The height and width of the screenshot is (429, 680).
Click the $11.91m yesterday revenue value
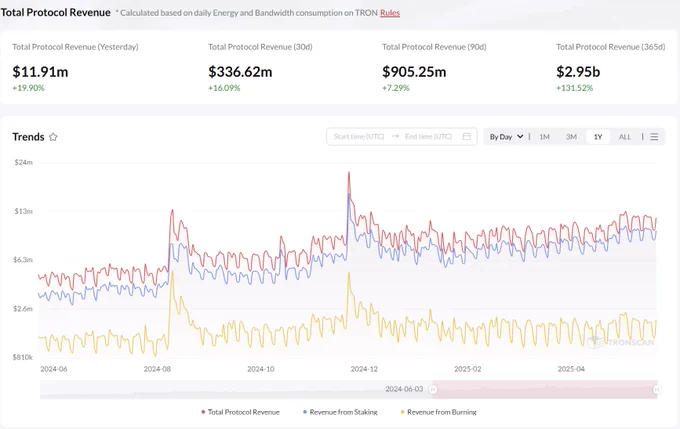click(40, 72)
